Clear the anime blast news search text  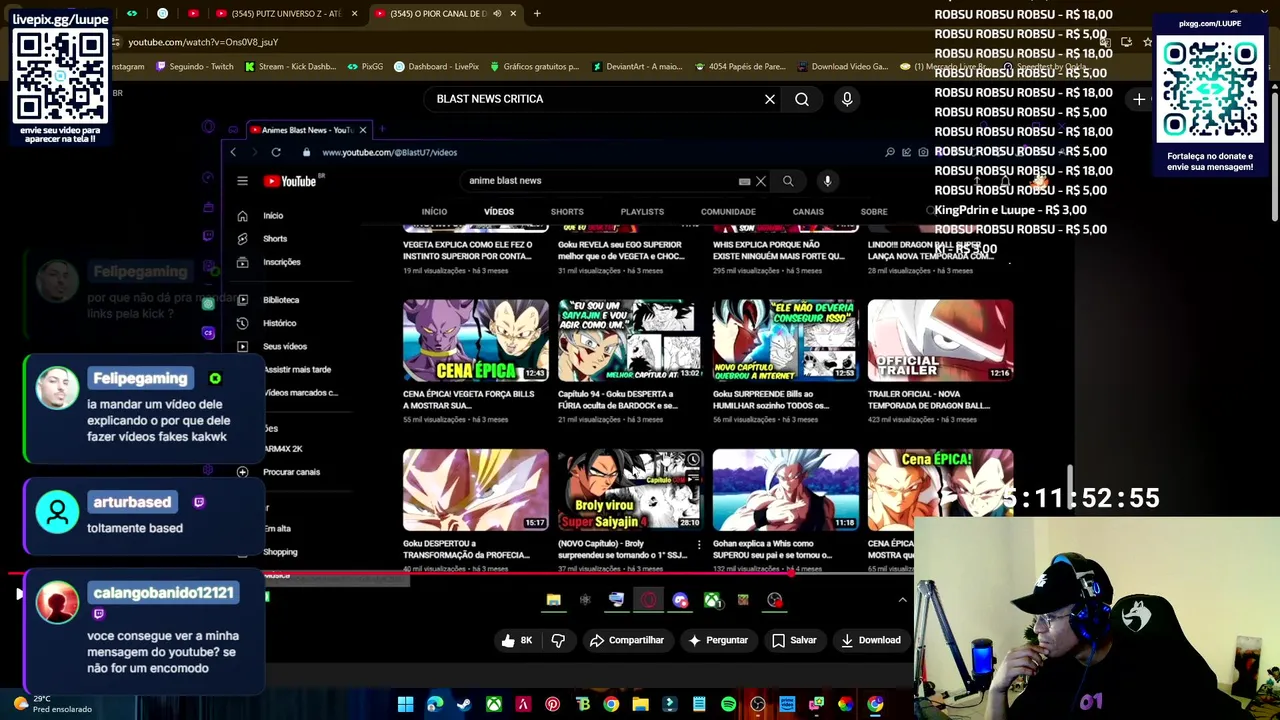(761, 181)
